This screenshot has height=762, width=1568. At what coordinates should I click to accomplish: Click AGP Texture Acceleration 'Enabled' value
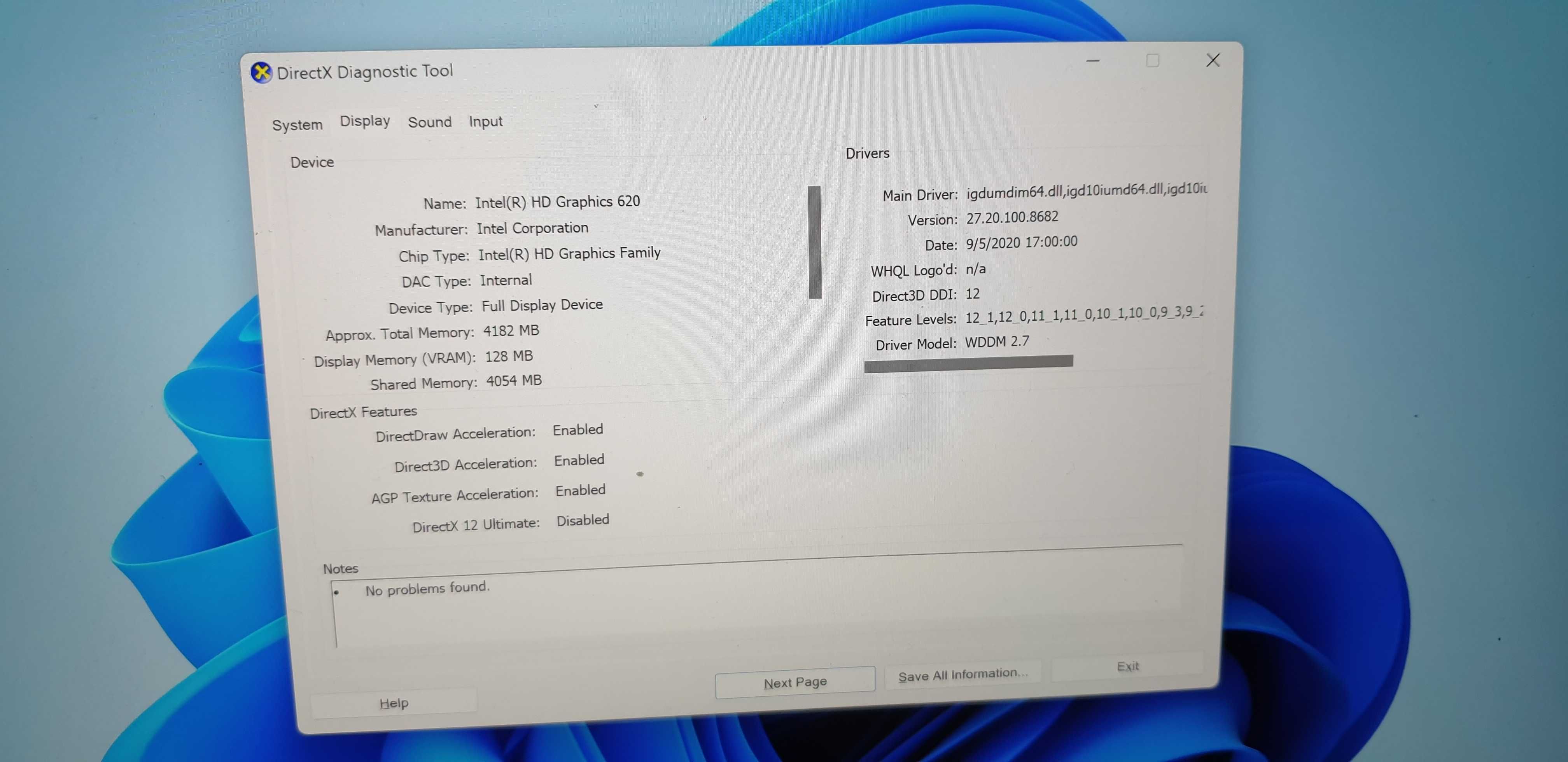point(580,490)
